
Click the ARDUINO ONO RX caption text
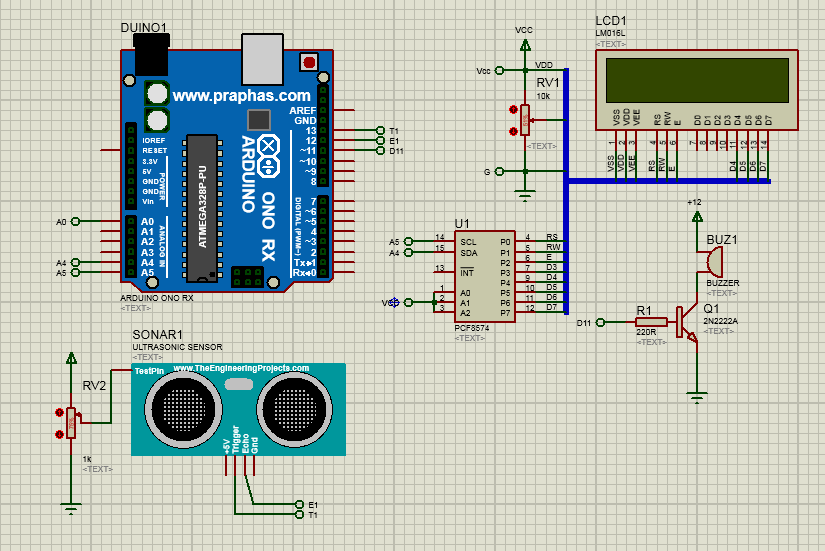click(x=157, y=298)
